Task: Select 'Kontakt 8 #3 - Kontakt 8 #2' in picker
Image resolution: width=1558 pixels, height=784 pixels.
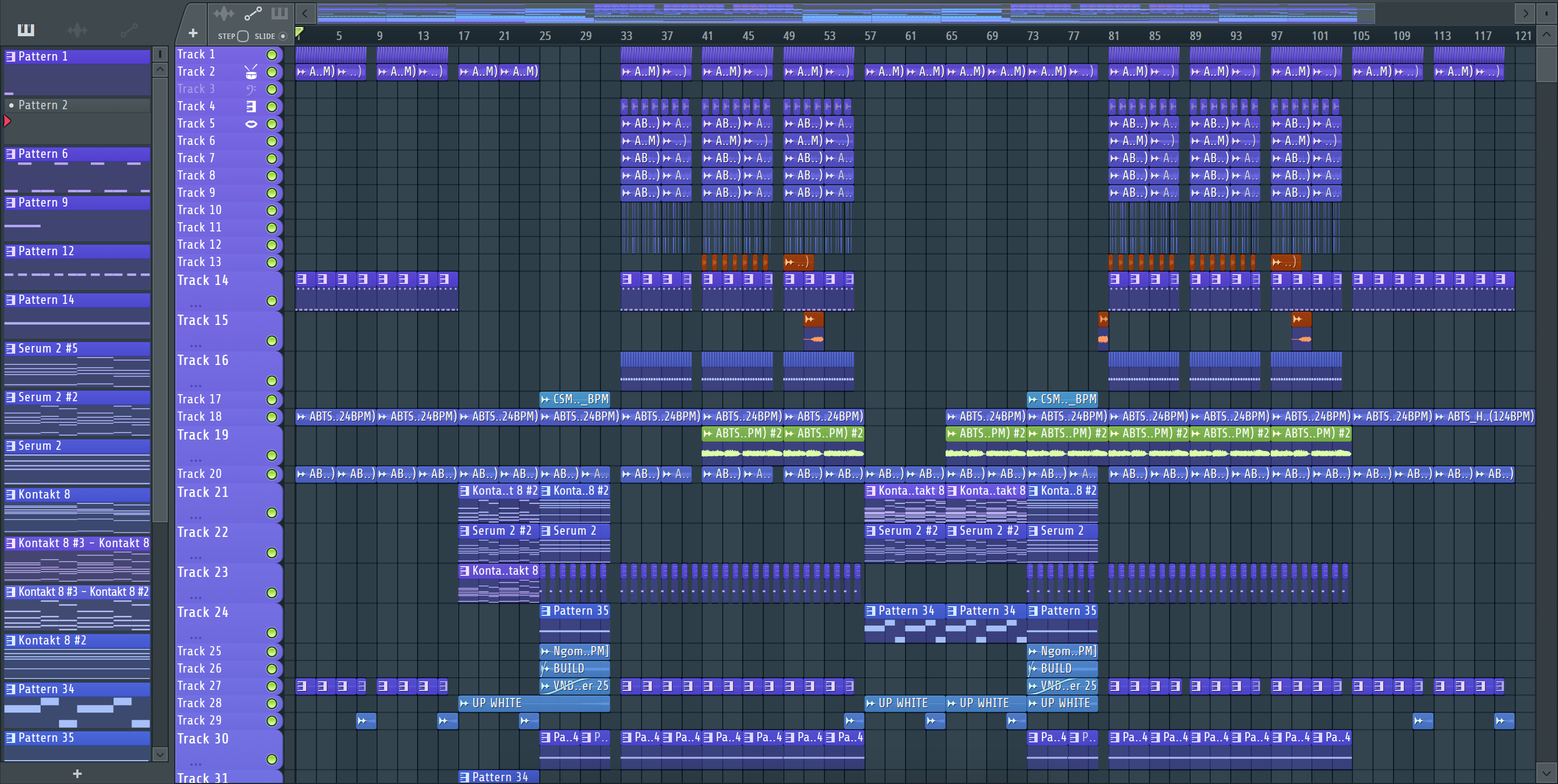Action: click(x=77, y=593)
